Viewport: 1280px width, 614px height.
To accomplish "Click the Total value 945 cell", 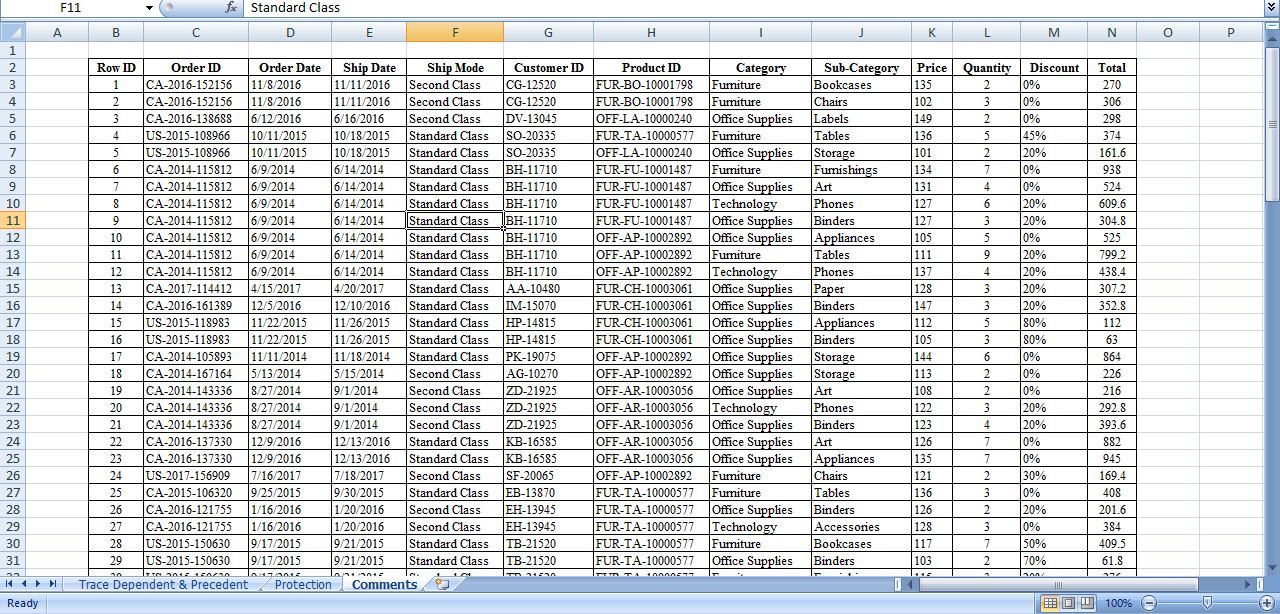I will point(1112,458).
